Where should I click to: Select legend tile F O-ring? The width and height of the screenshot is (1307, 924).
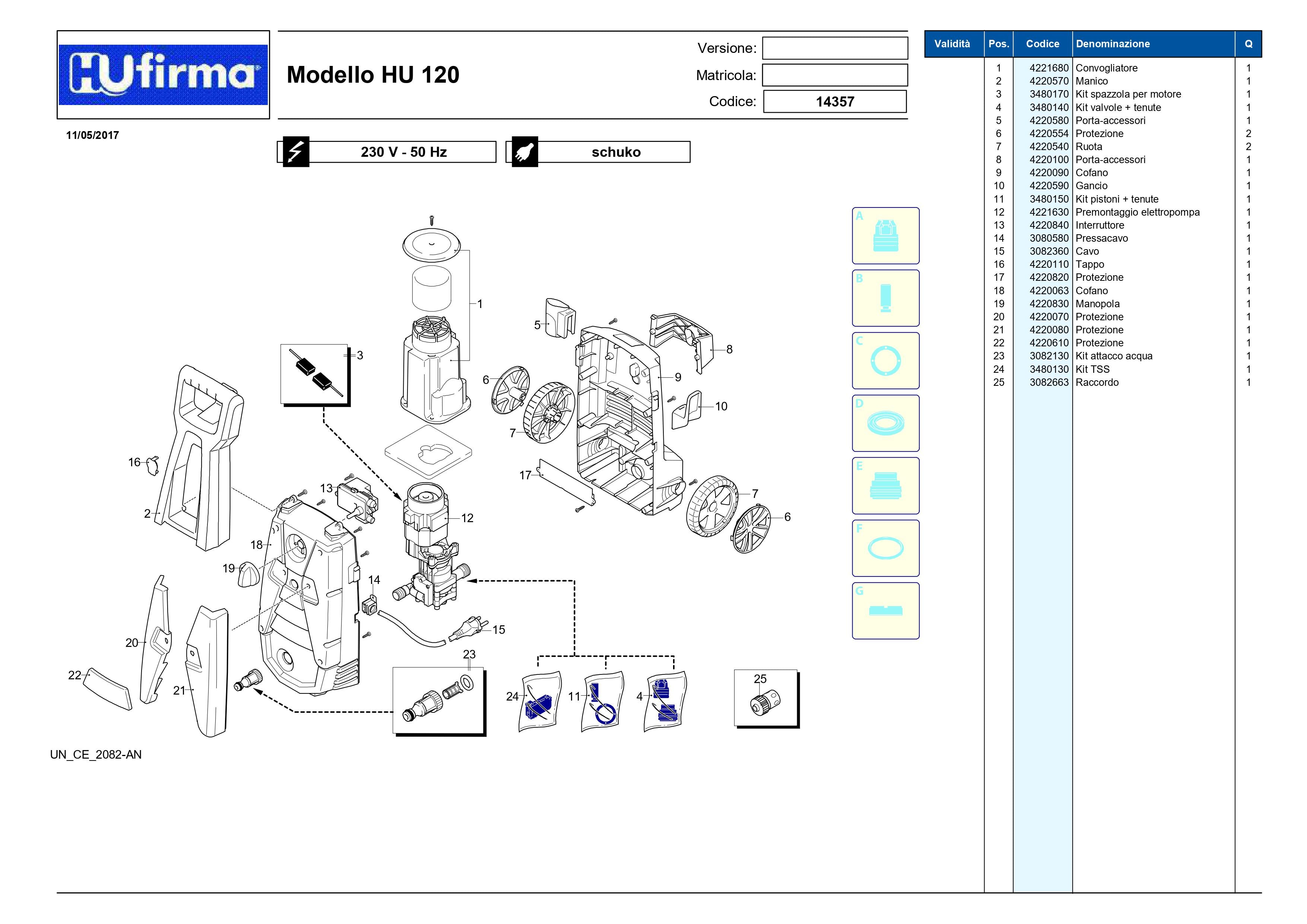coord(885,548)
